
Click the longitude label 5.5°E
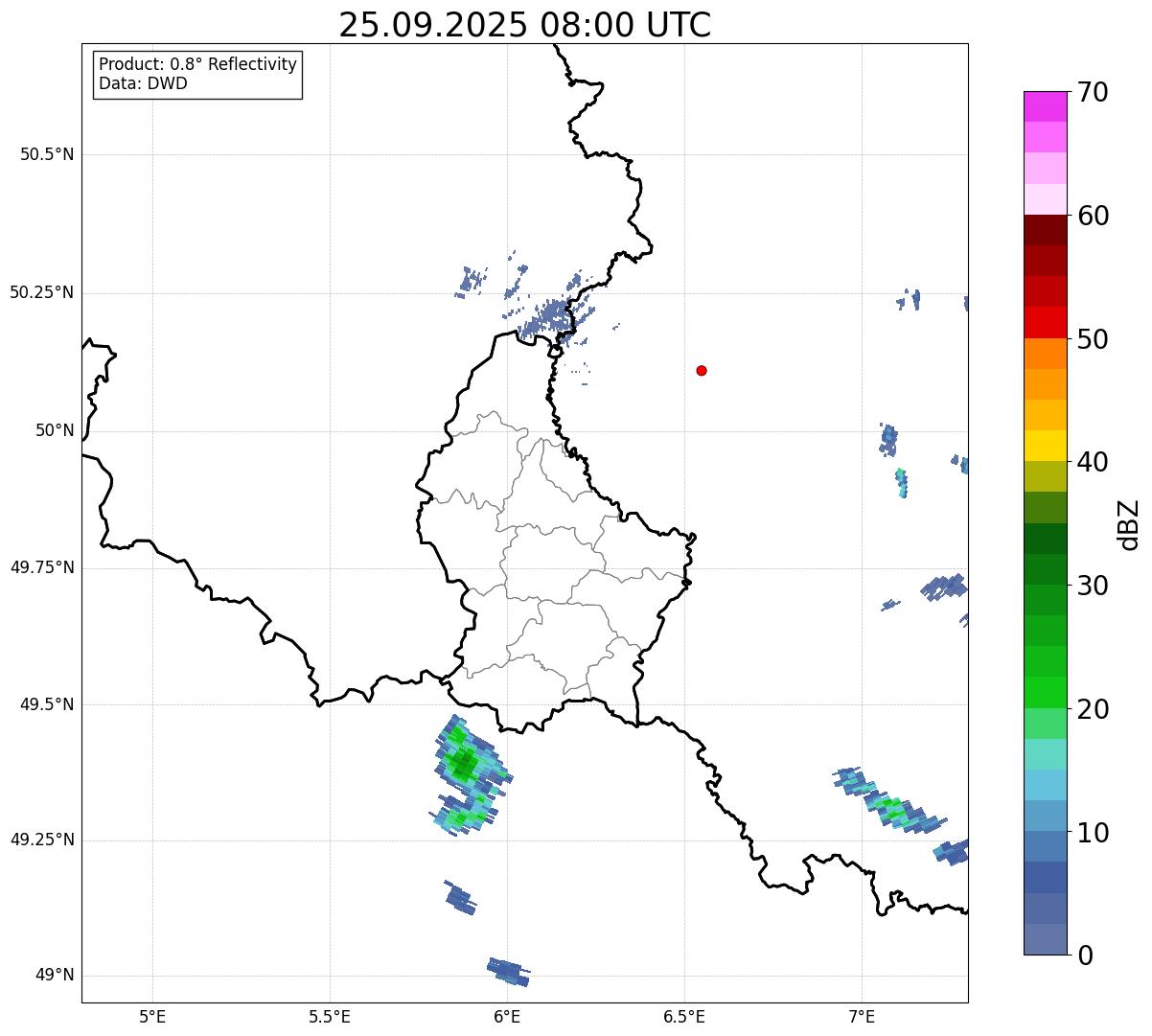(330, 1016)
